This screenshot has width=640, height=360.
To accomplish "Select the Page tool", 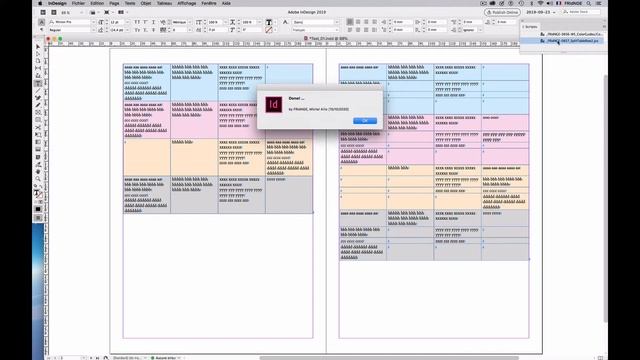I will 38,62.
